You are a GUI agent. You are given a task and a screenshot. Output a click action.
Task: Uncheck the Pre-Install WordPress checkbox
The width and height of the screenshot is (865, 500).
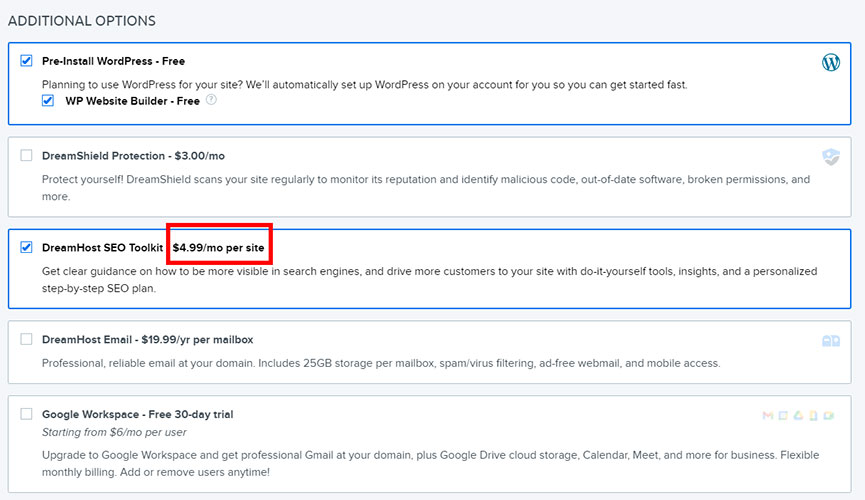coord(26,60)
